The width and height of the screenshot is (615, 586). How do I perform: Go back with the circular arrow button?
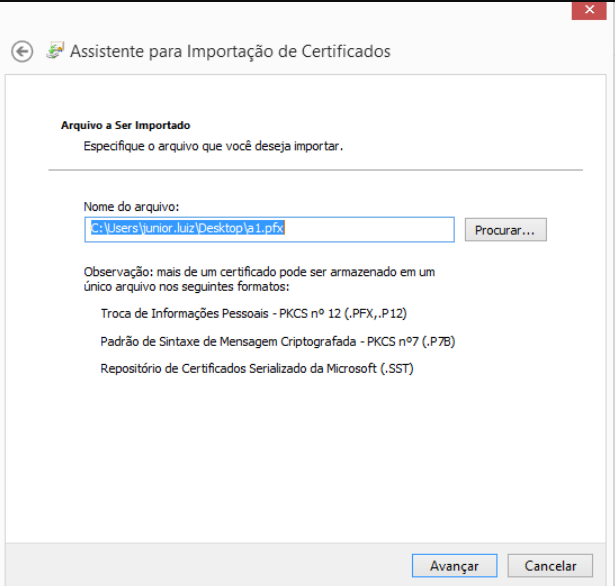coord(22,51)
